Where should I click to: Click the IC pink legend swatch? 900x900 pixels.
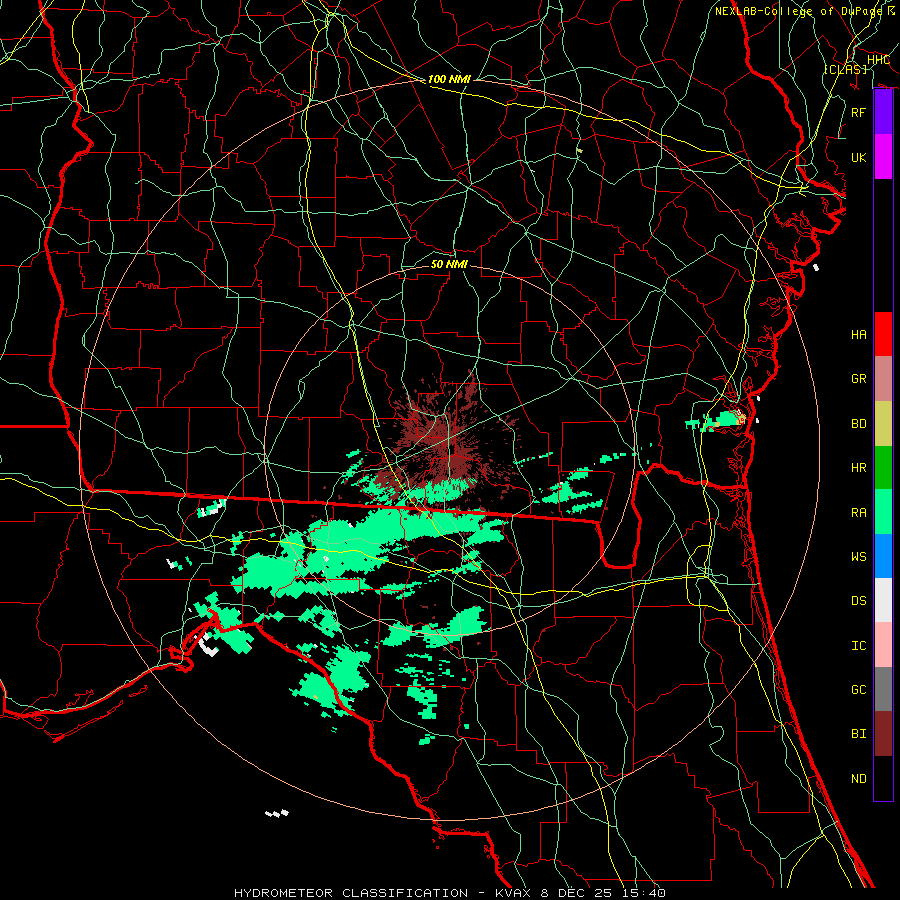tap(883, 645)
